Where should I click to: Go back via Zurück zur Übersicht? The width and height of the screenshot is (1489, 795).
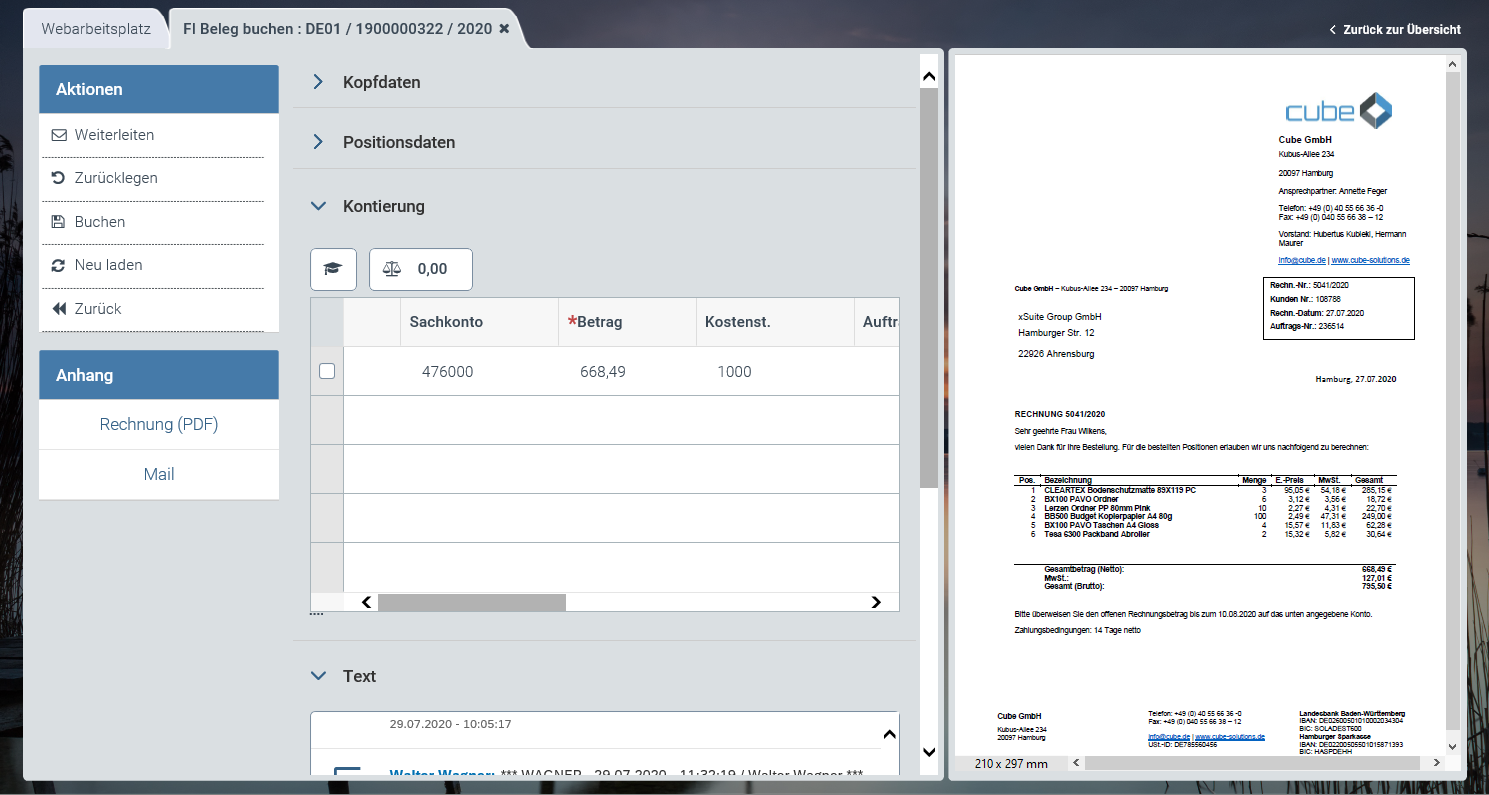1395,30
